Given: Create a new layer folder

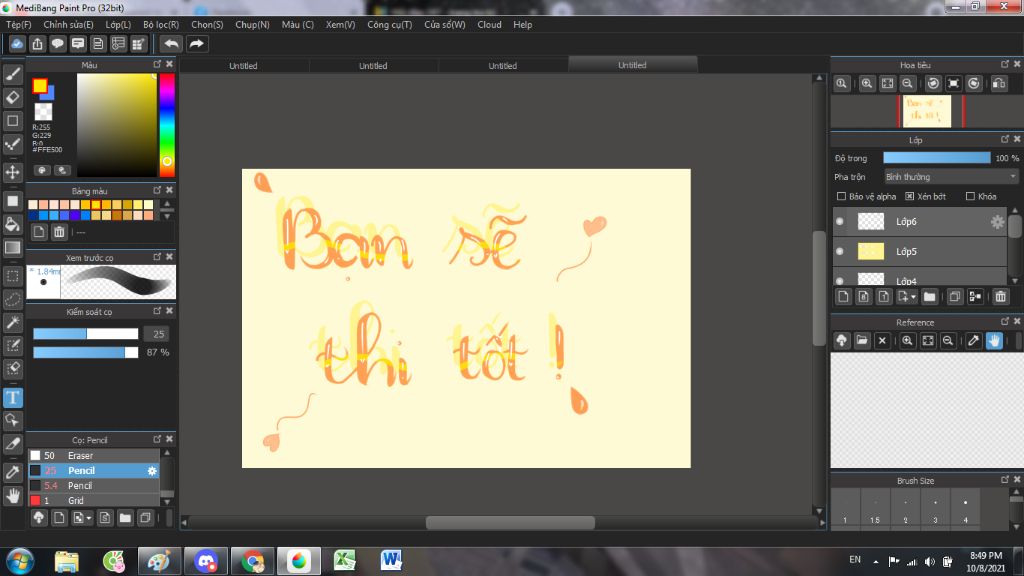Looking at the screenshot, I should click(929, 296).
